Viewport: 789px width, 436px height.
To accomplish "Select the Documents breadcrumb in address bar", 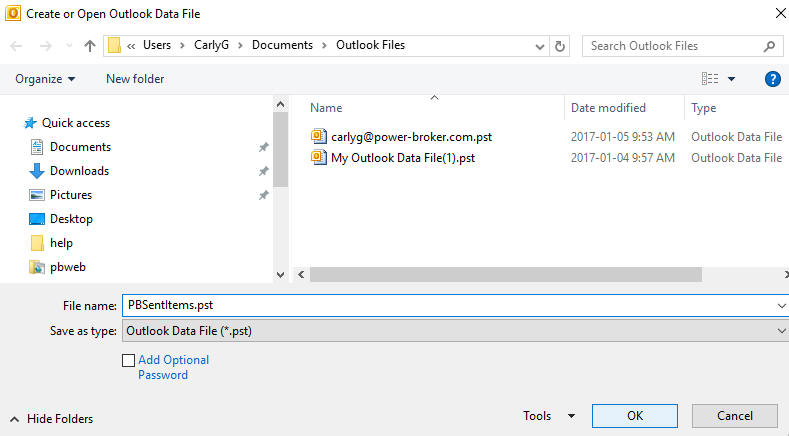I will click(281, 45).
